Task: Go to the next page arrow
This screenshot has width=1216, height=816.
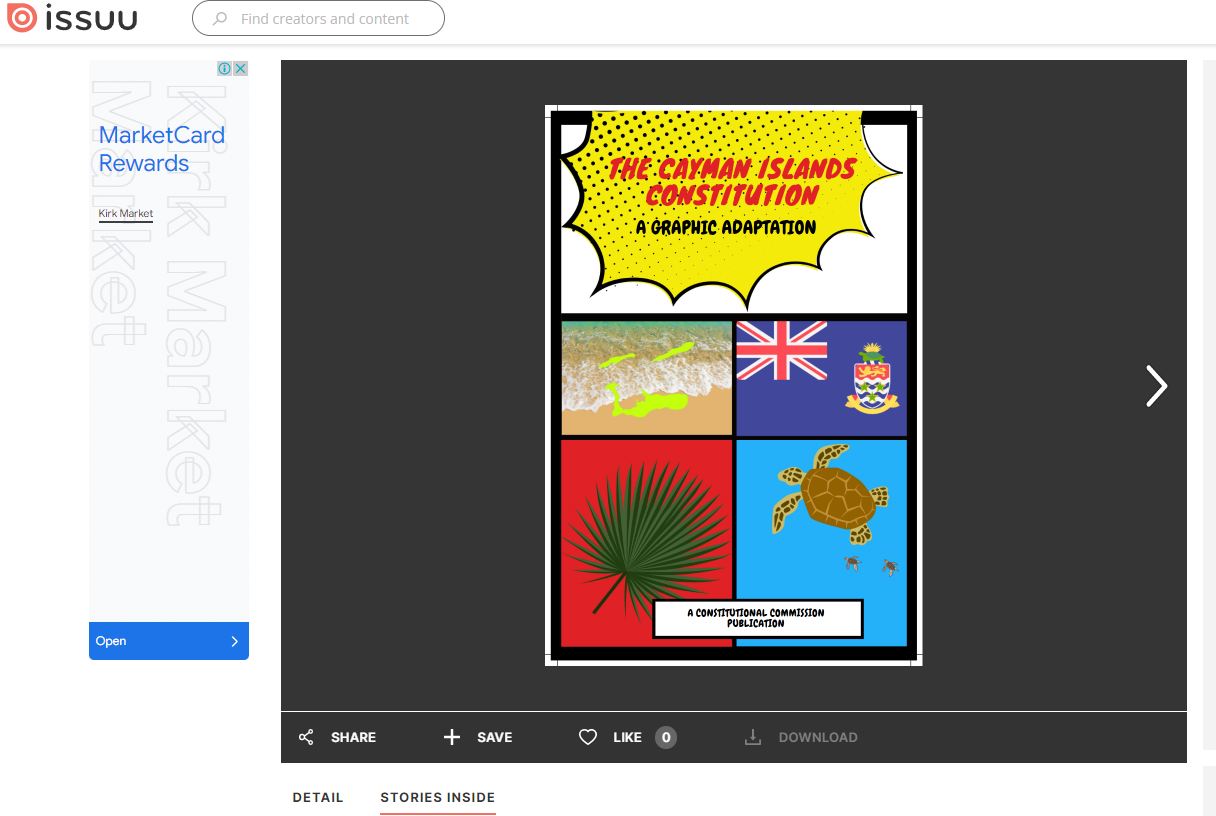Action: click(x=1156, y=386)
